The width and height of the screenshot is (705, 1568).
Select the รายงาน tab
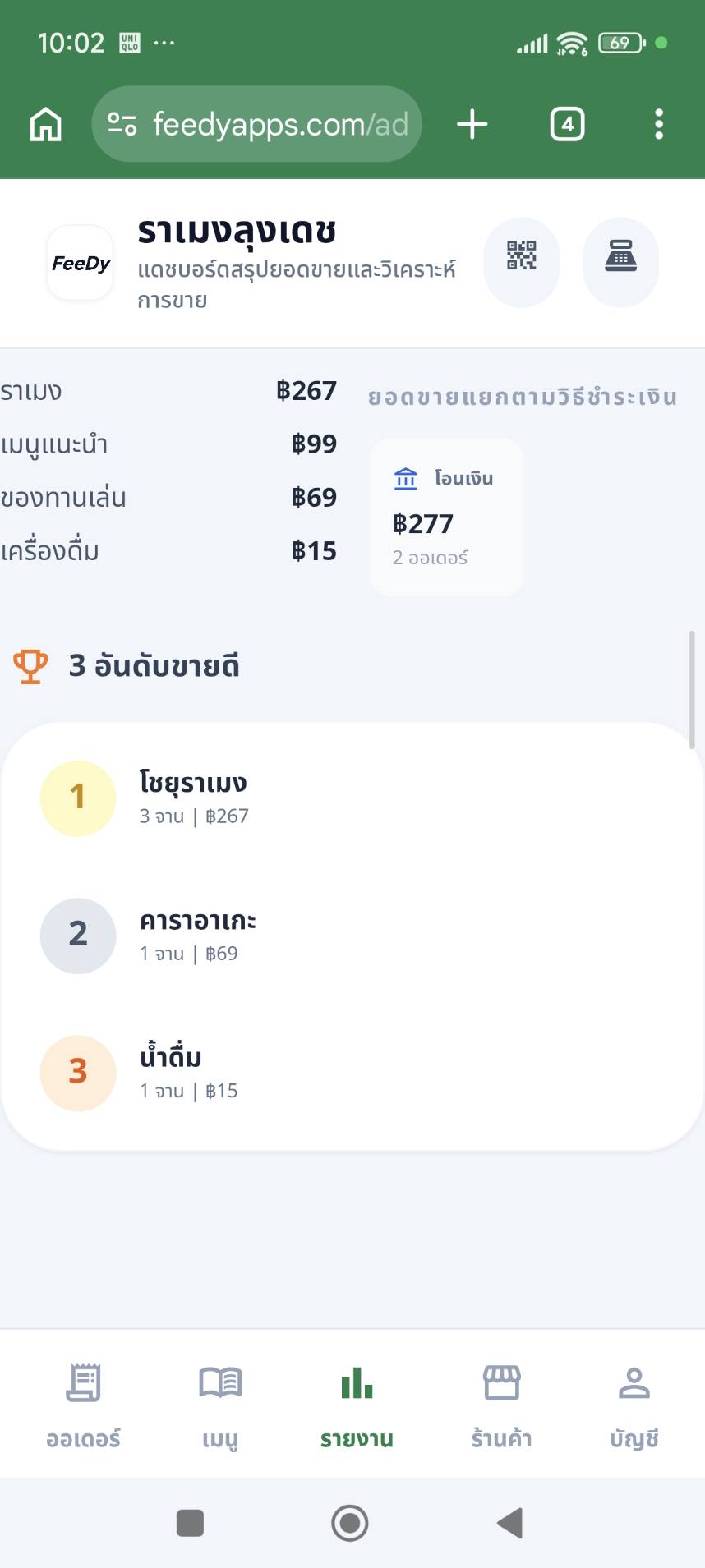357,1403
